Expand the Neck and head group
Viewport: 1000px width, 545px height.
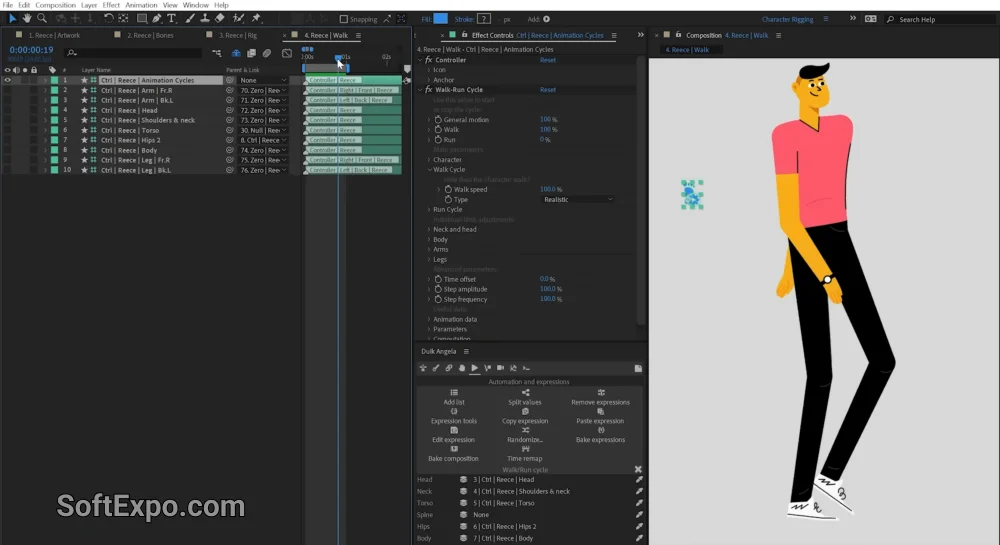429,229
